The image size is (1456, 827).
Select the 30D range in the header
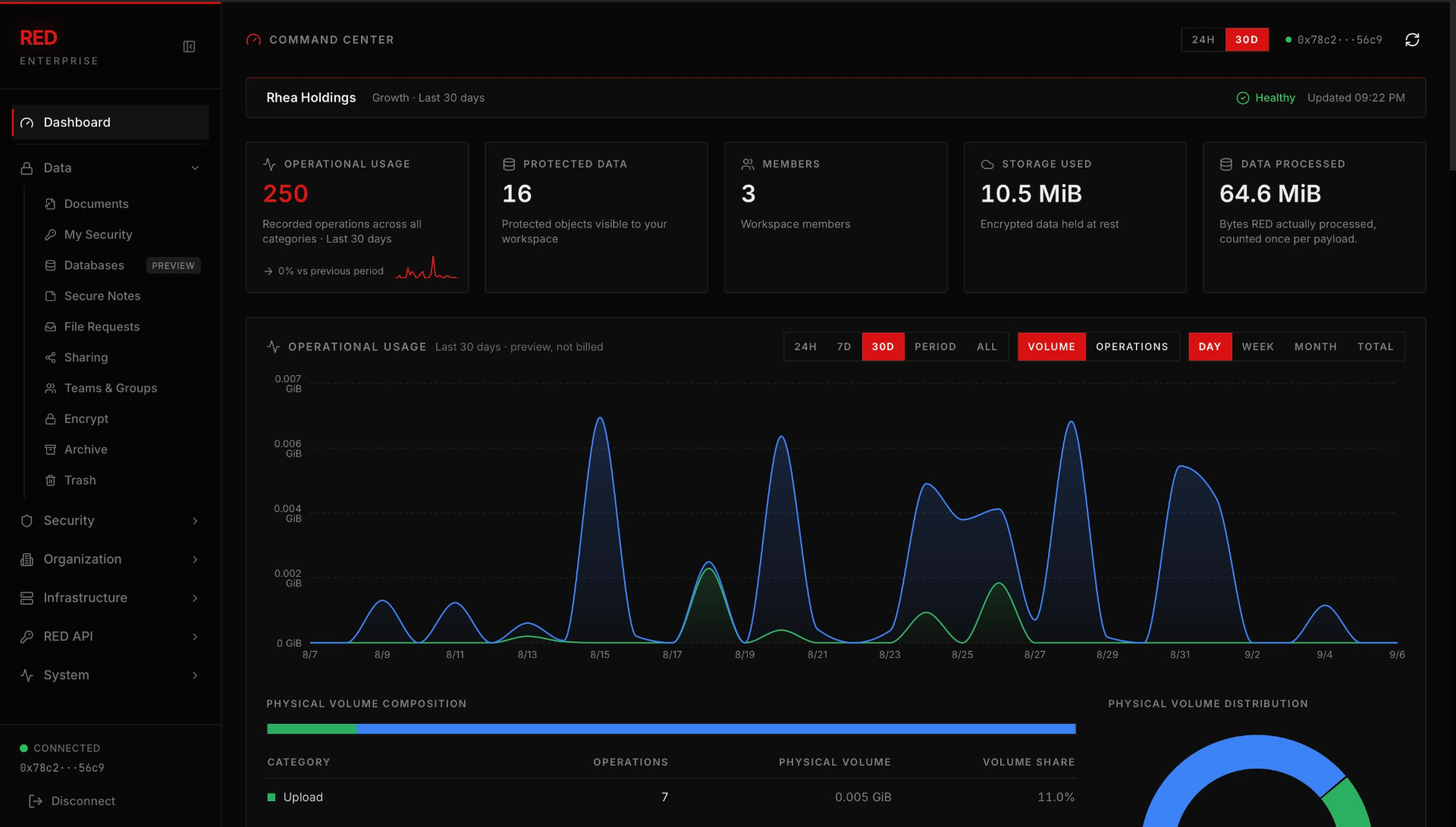pyautogui.click(x=1247, y=39)
